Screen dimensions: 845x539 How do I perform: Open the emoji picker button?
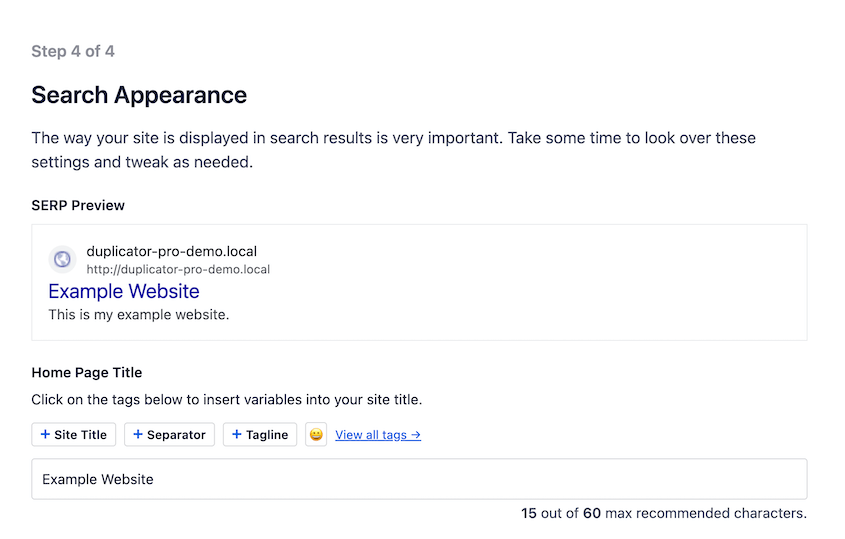(316, 435)
